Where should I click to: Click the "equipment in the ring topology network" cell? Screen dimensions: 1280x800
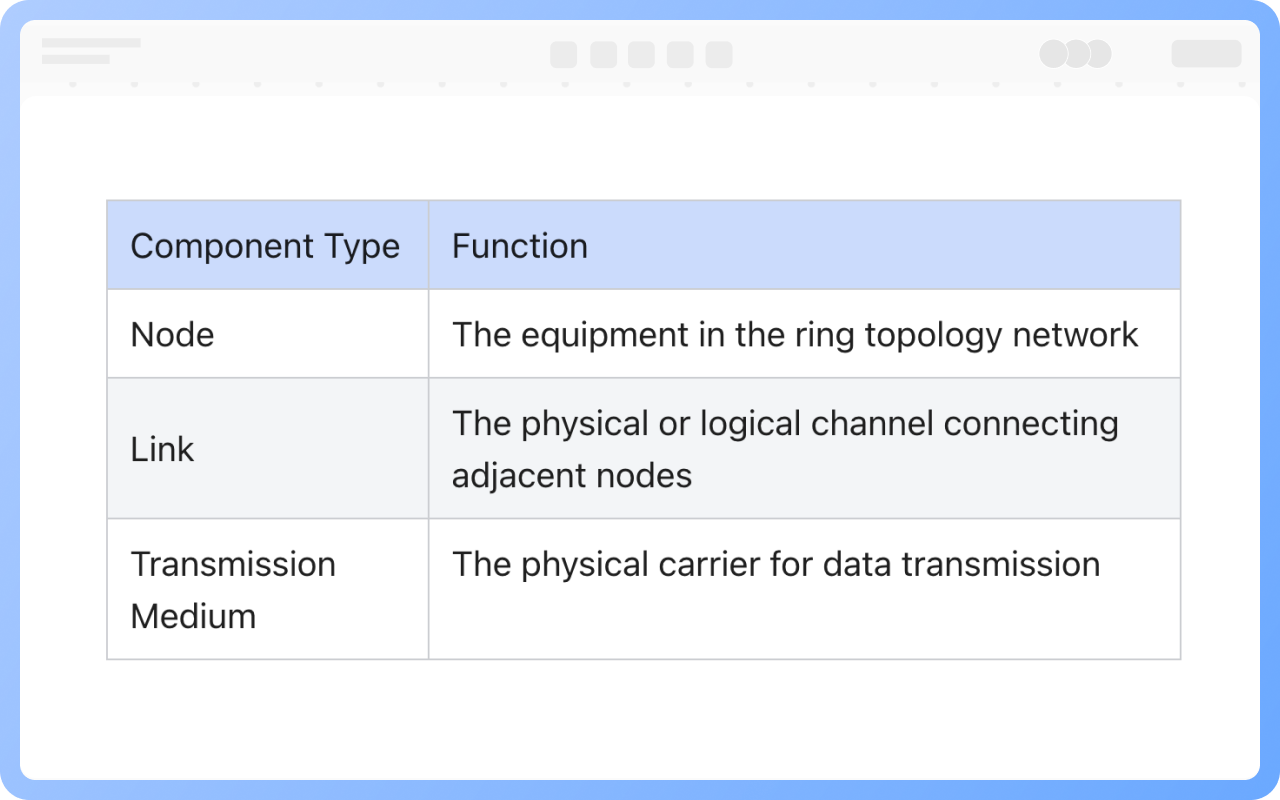(x=795, y=334)
